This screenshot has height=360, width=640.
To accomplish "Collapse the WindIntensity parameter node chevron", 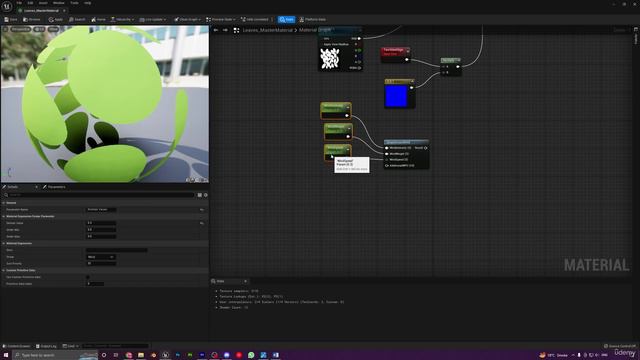I will click(348, 107).
